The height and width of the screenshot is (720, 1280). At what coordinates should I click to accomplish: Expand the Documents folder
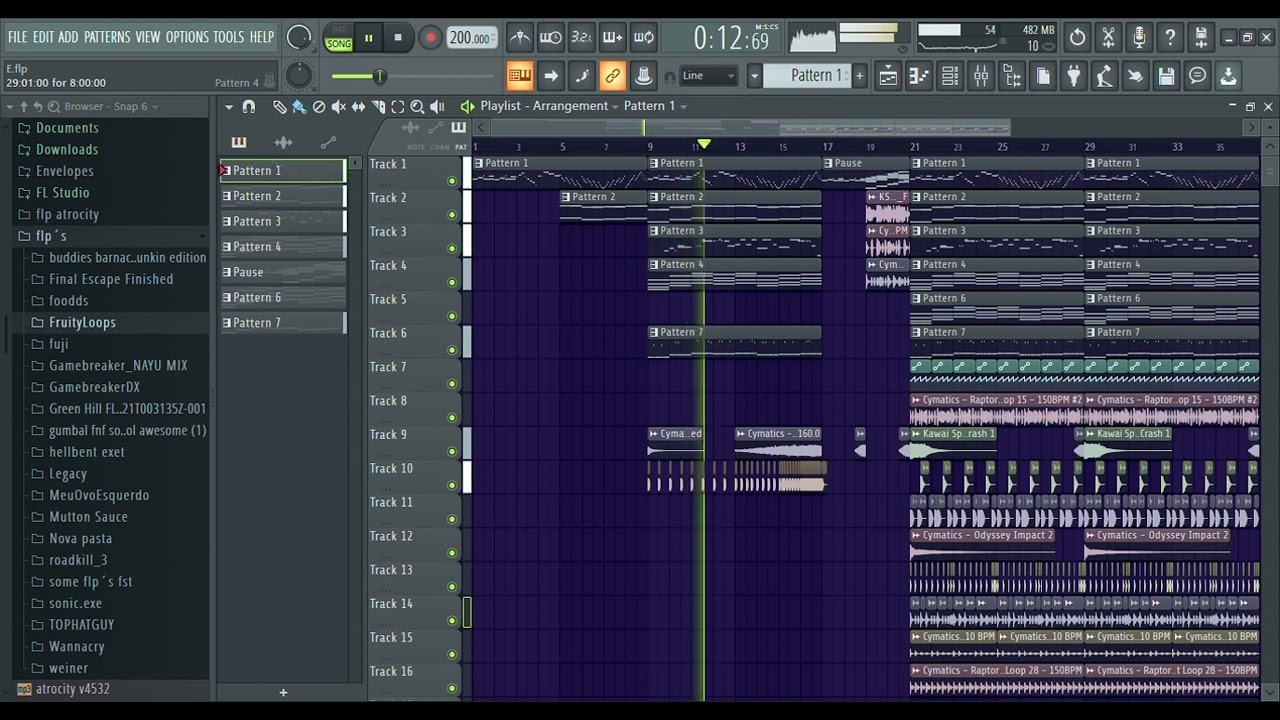pyautogui.click(x=67, y=128)
